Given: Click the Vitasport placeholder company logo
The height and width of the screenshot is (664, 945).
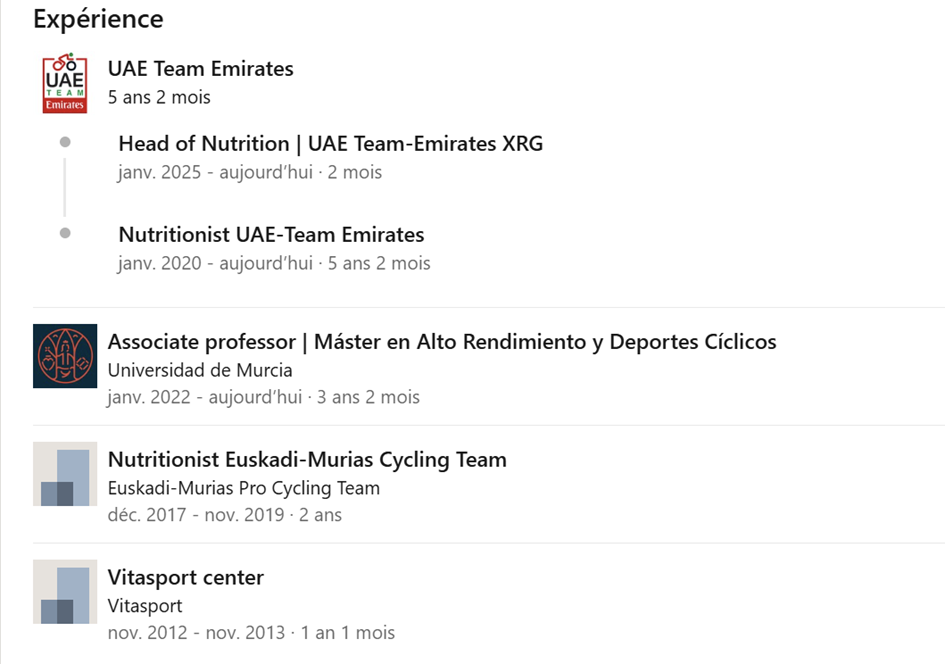Looking at the screenshot, I should click(x=65, y=592).
